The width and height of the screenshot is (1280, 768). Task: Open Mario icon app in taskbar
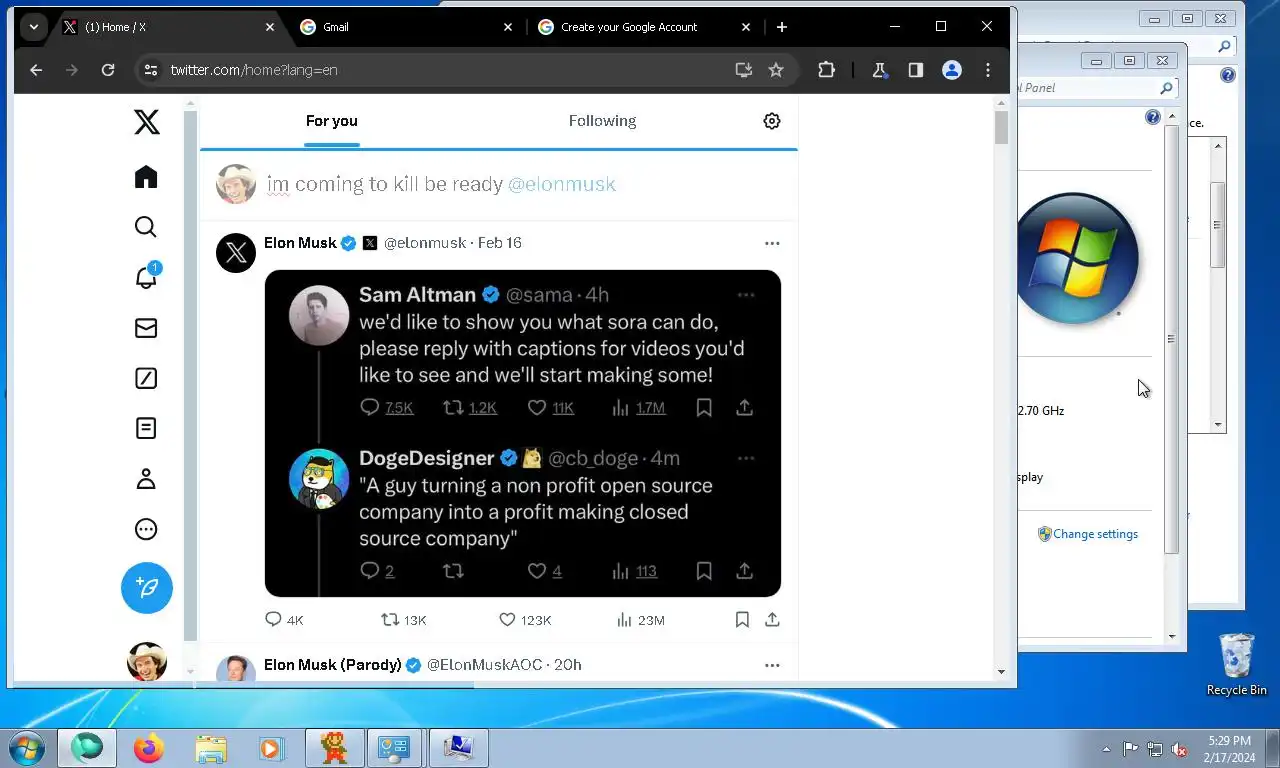[334, 748]
